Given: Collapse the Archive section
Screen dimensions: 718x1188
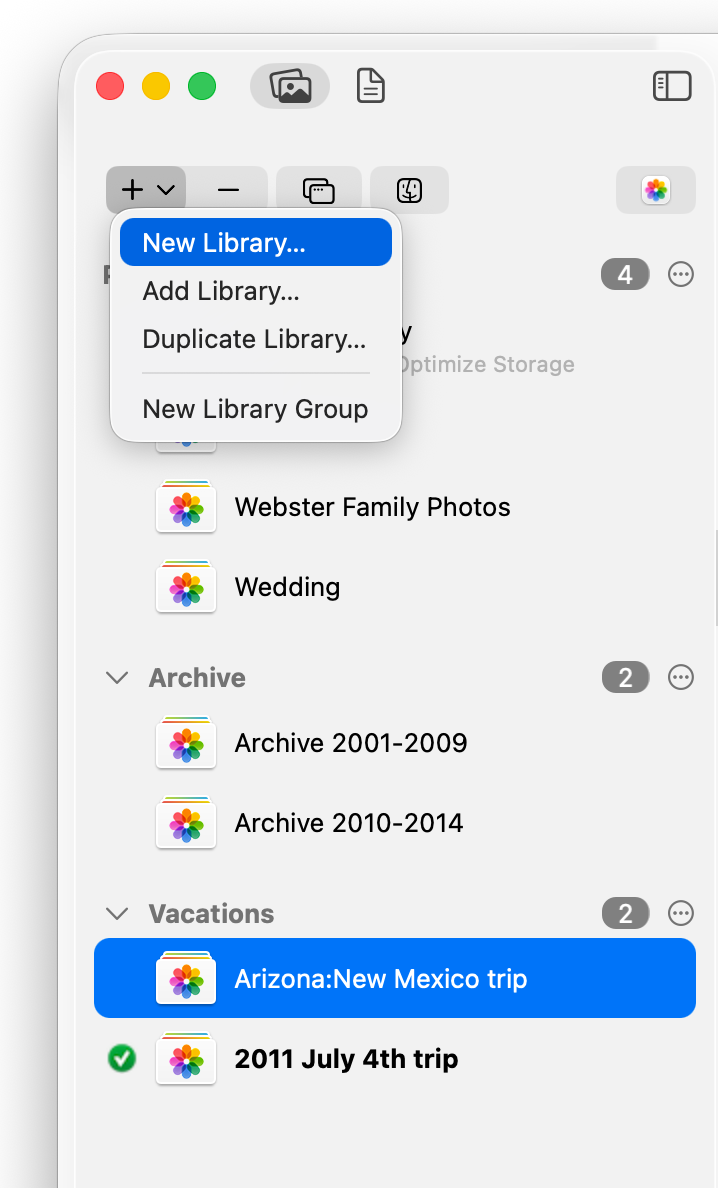Looking at the screenshot, I should coord(117,677).
